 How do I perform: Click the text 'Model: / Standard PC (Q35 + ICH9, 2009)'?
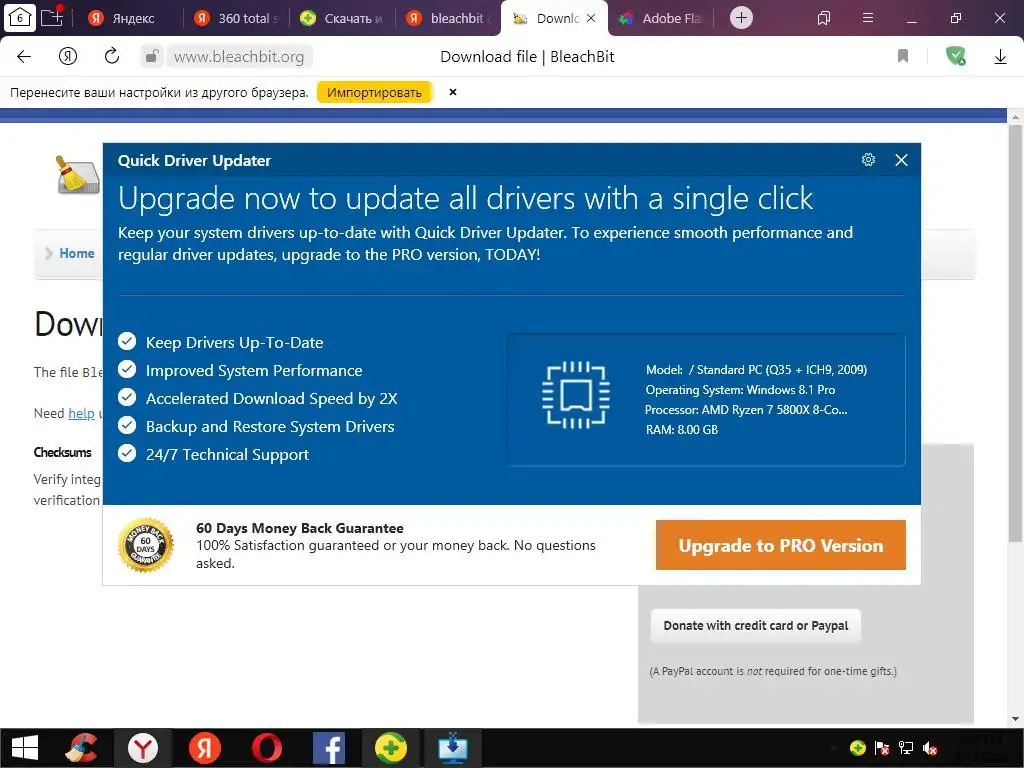coord(756,370)
